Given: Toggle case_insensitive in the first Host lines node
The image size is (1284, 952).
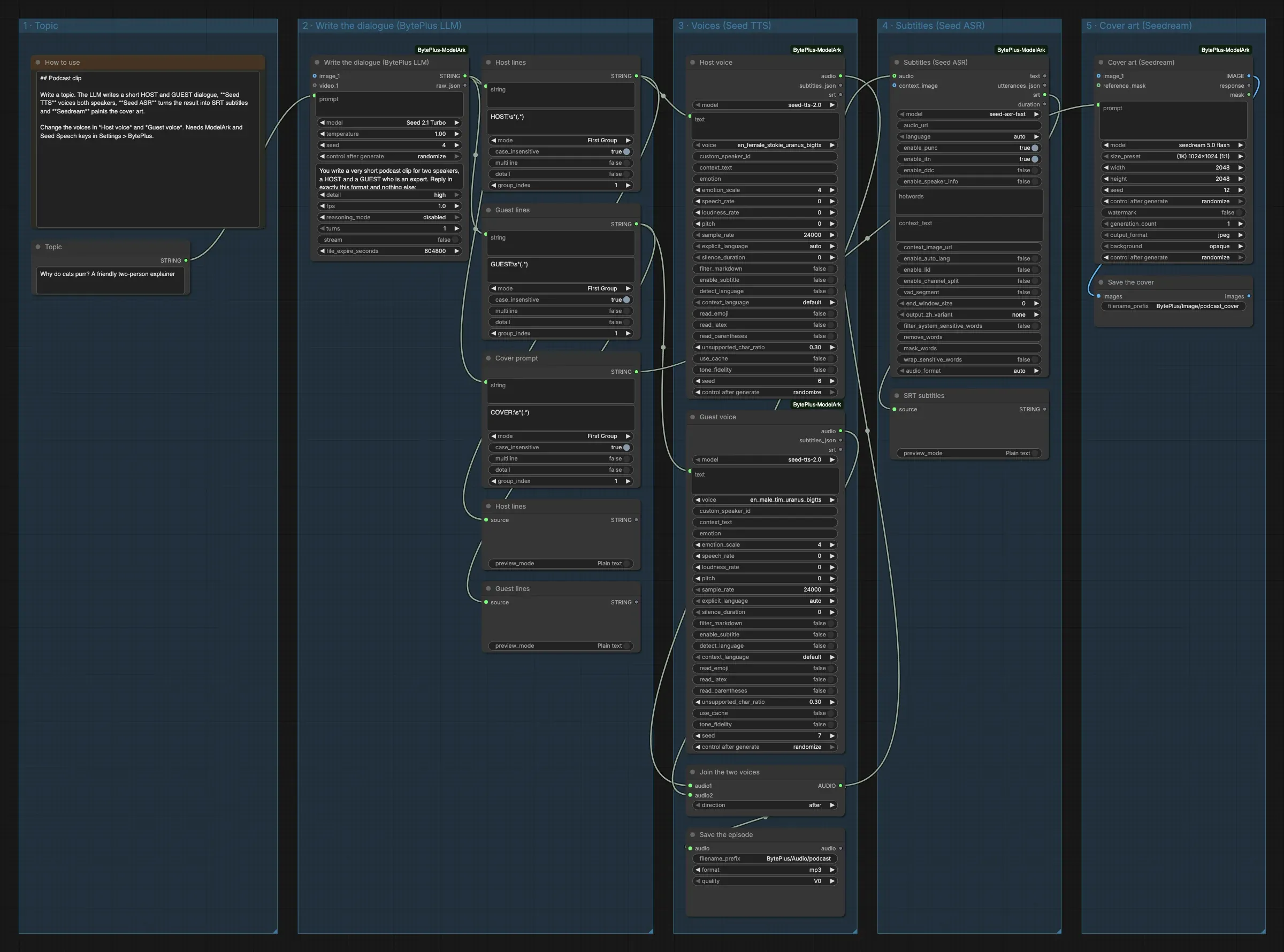Looking at the screenshot, I should coord(561,151).
